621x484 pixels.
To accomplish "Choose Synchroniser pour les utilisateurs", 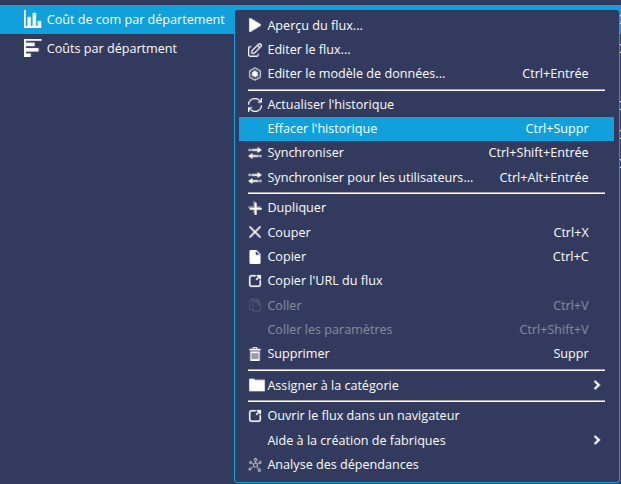I will pyautogui.click(x=370, y=178).
